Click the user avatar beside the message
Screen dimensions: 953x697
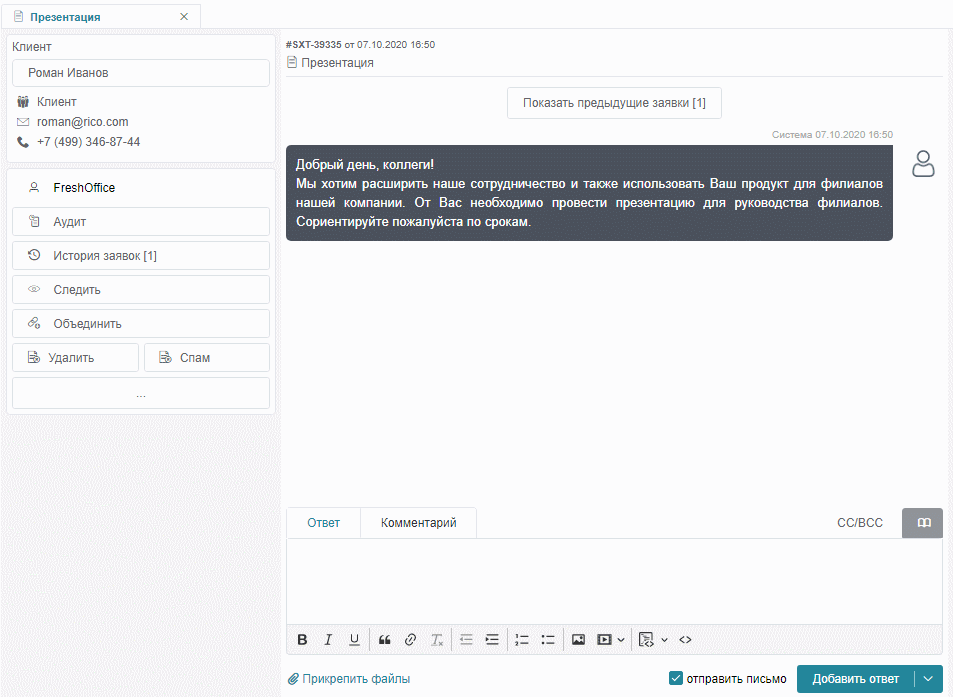[x=923, y=163]
